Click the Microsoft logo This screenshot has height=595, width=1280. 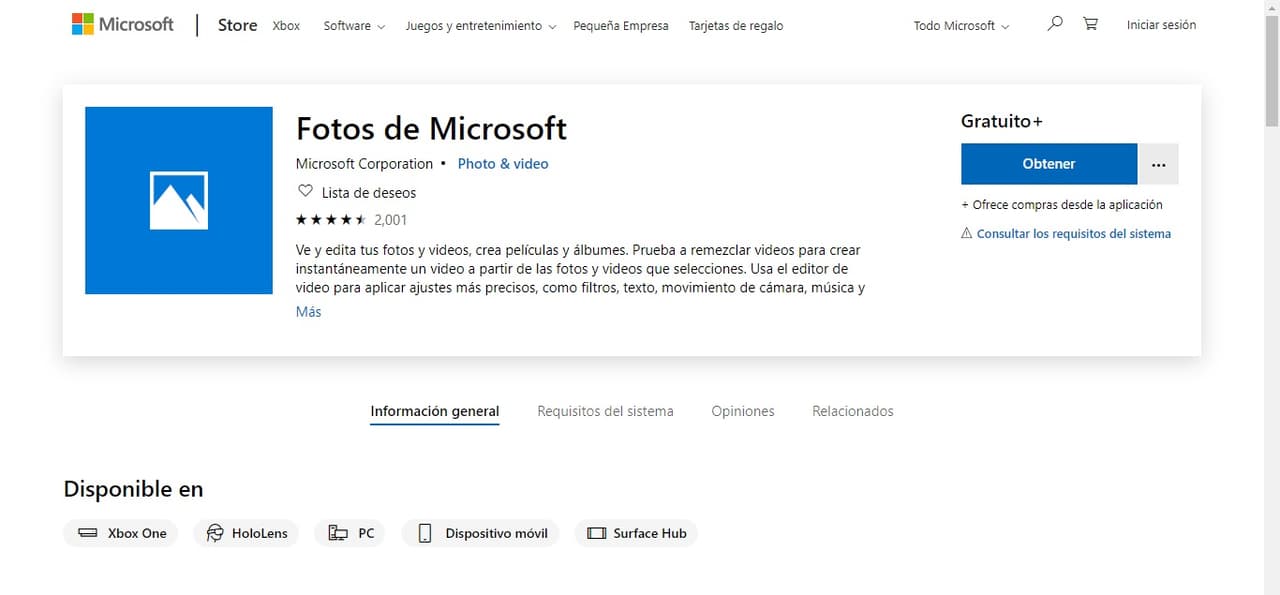pyautogui.click(x=121, y=24)
